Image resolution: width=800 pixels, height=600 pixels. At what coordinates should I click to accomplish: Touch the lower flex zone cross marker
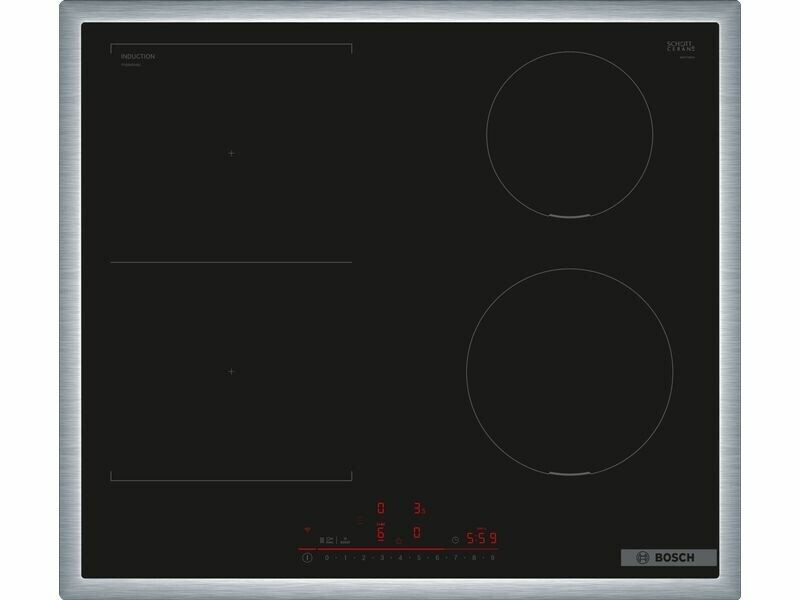231,371
